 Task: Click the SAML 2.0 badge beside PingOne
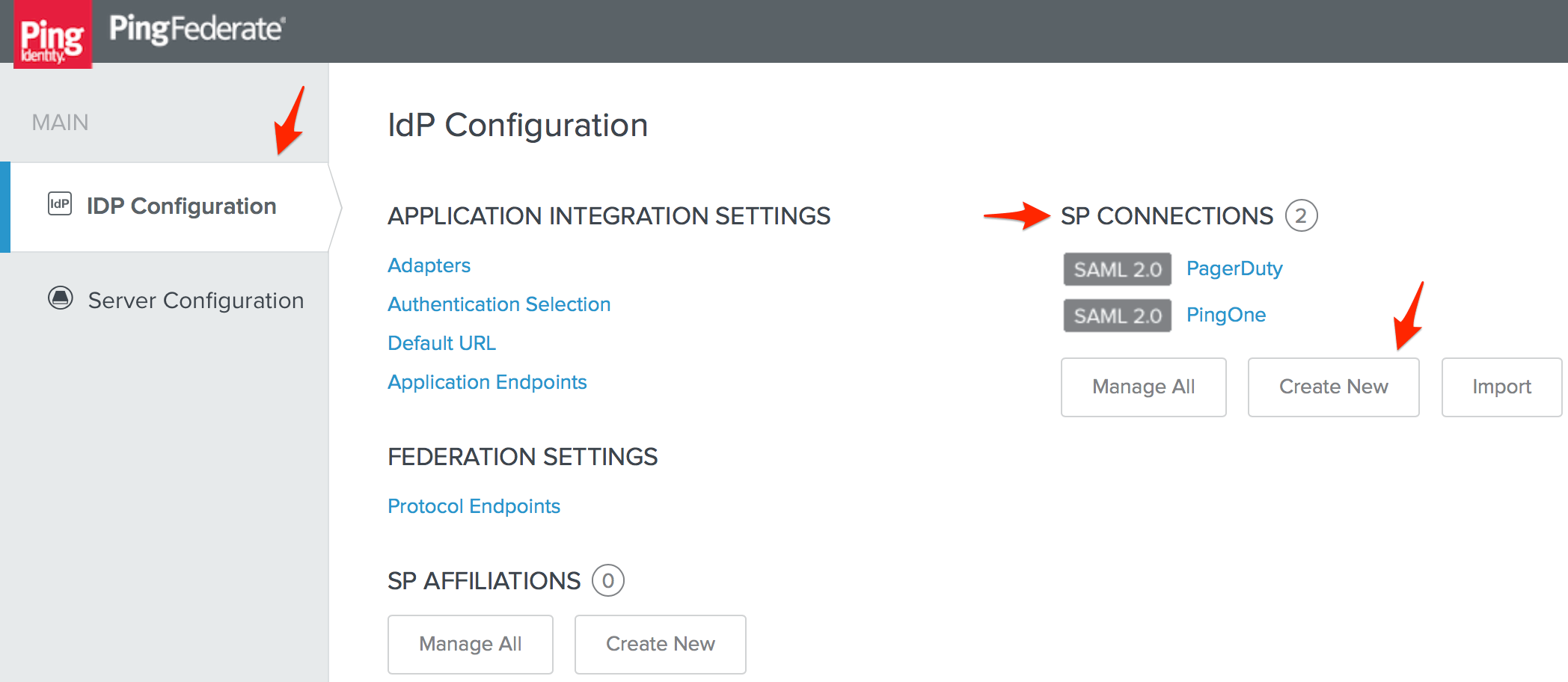(x=1118, y=316)
